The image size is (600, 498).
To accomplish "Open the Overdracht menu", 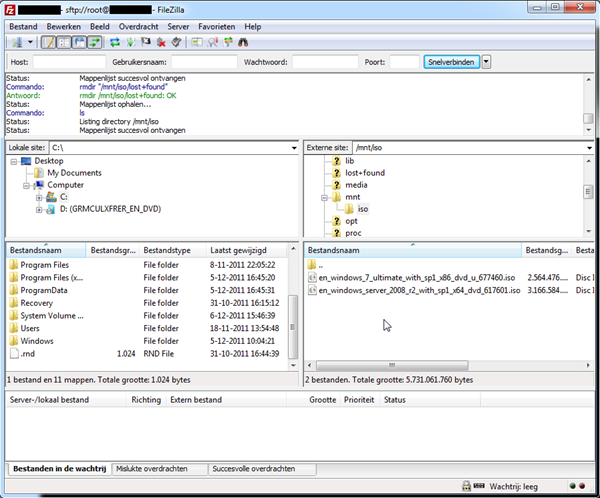I will (139, 26).
